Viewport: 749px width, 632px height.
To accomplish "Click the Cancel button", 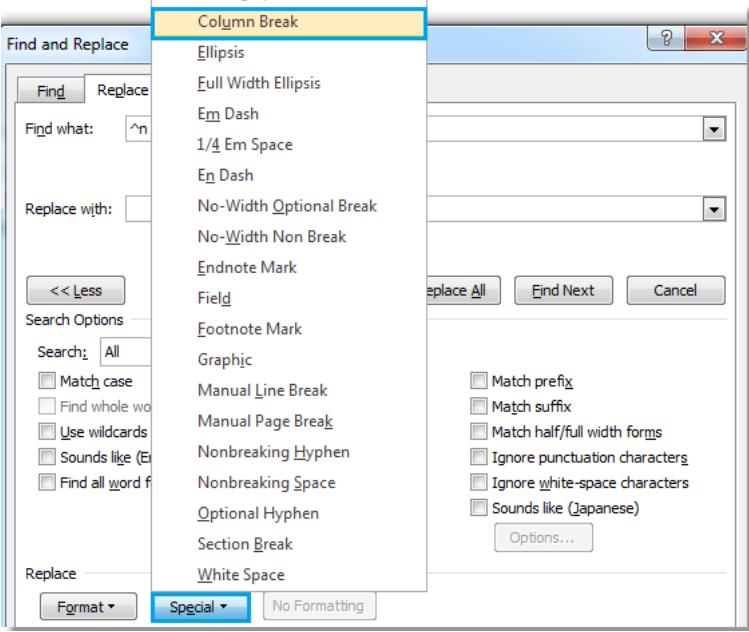I will click(x=675, y=290).
